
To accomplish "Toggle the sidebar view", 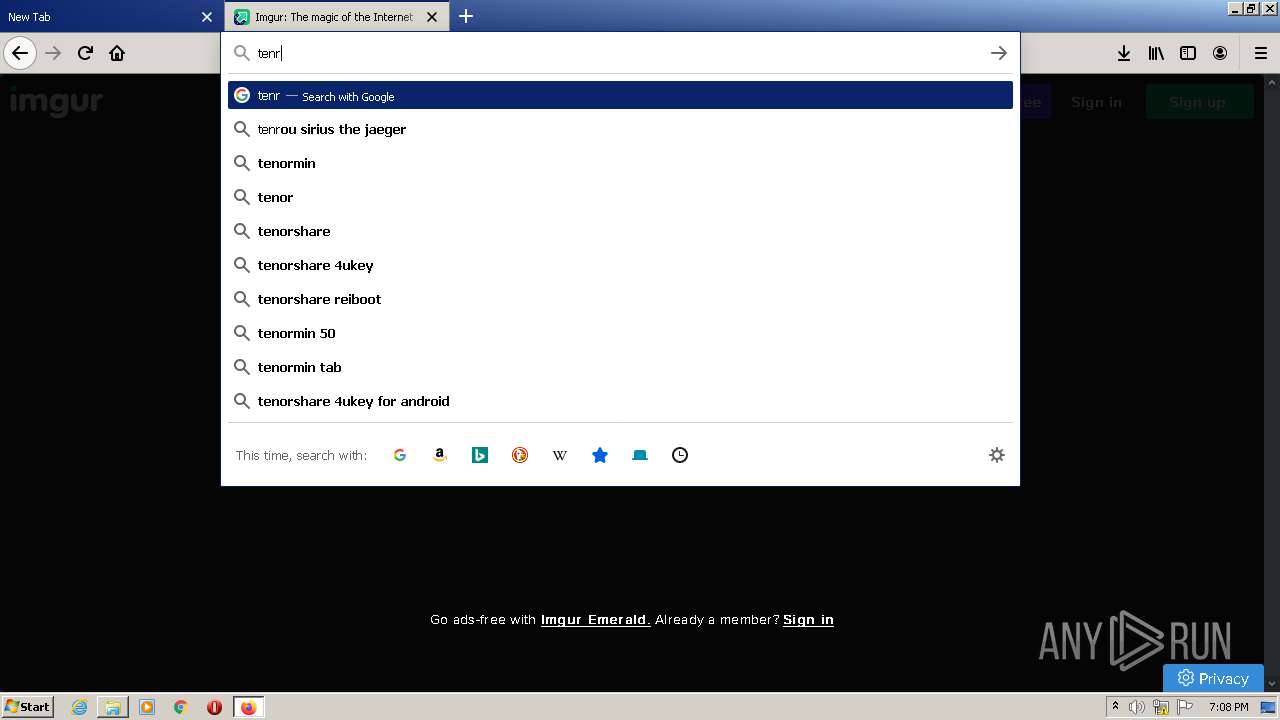I will [1188, 53].
